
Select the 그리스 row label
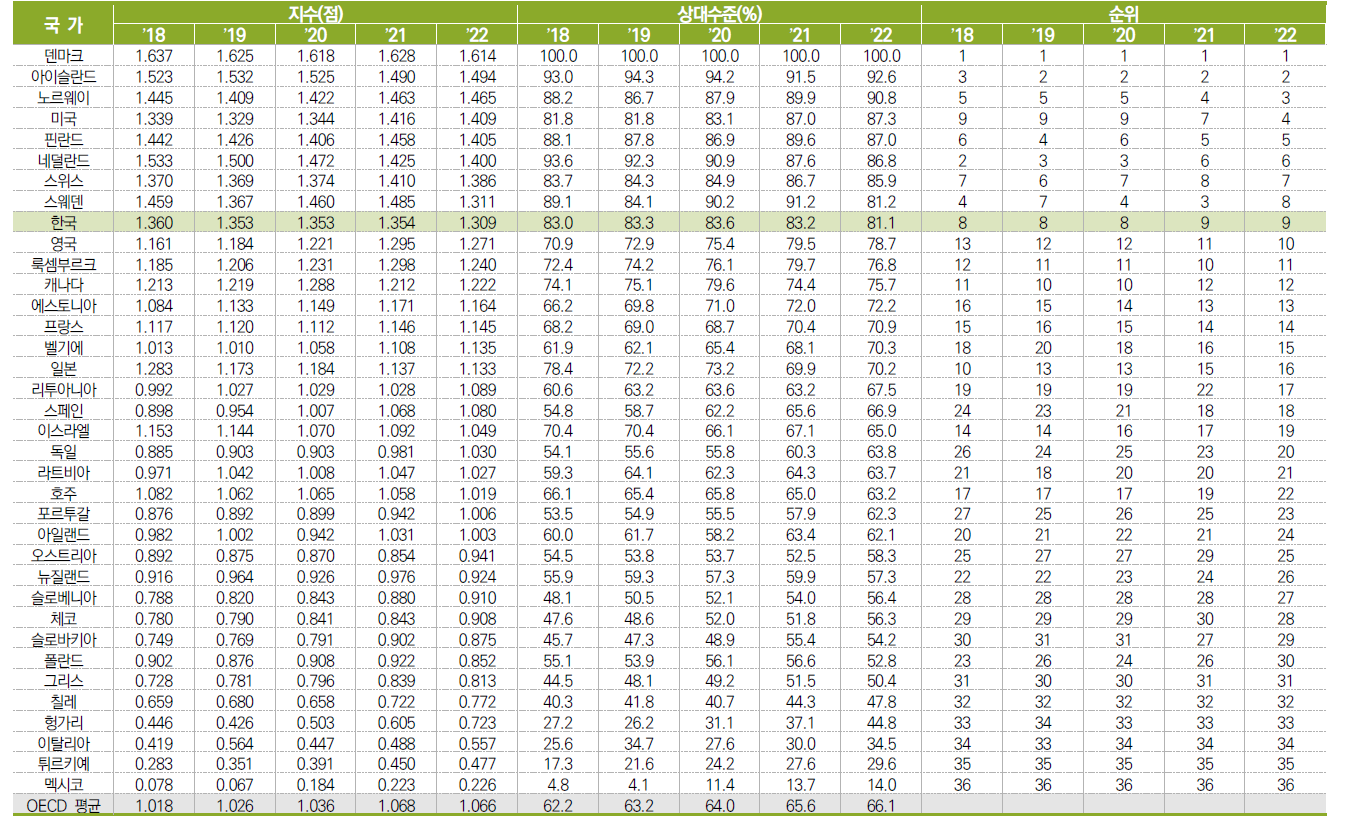64,681
